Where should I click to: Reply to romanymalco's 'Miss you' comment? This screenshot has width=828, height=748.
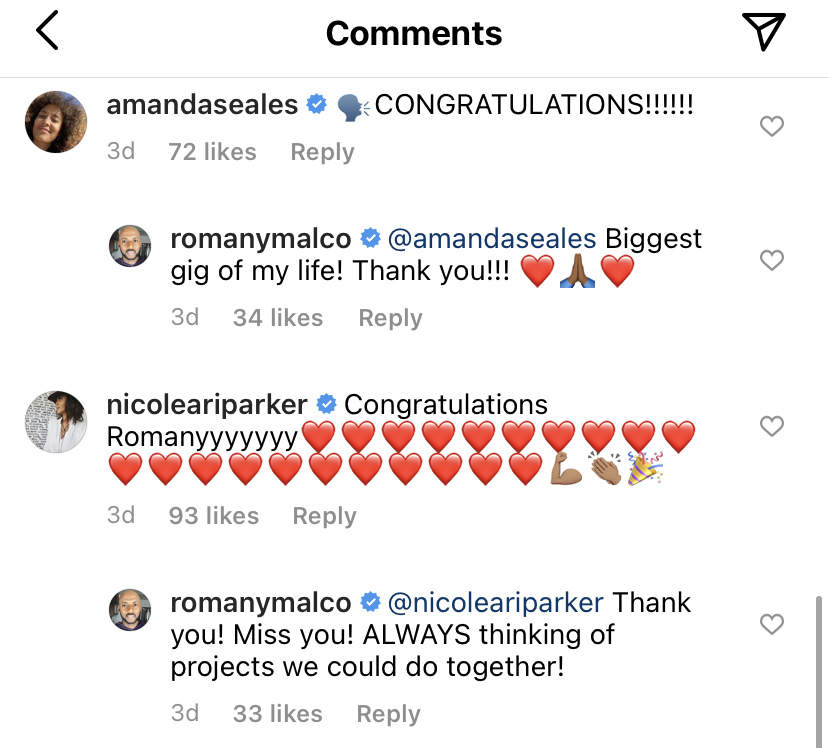388,714
